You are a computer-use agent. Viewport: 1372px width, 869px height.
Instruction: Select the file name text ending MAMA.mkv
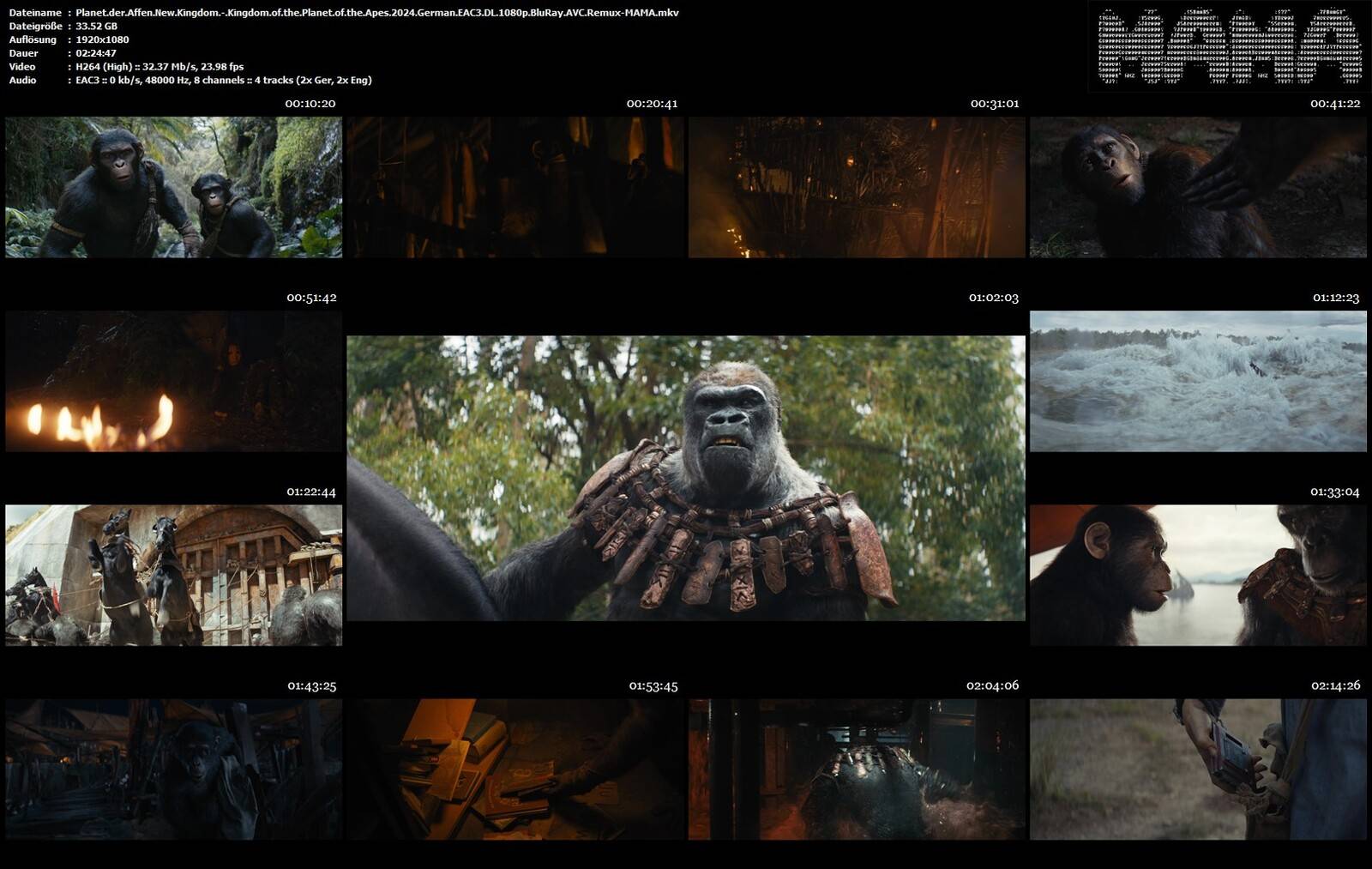pos(377,13)
